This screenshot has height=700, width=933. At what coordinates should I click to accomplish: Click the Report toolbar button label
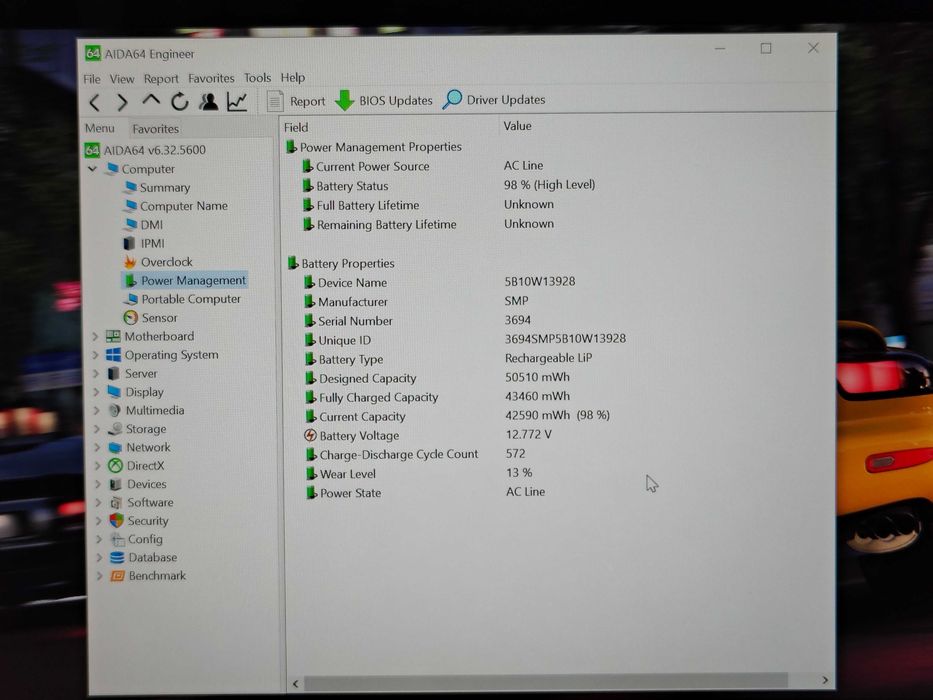[308, 101]
